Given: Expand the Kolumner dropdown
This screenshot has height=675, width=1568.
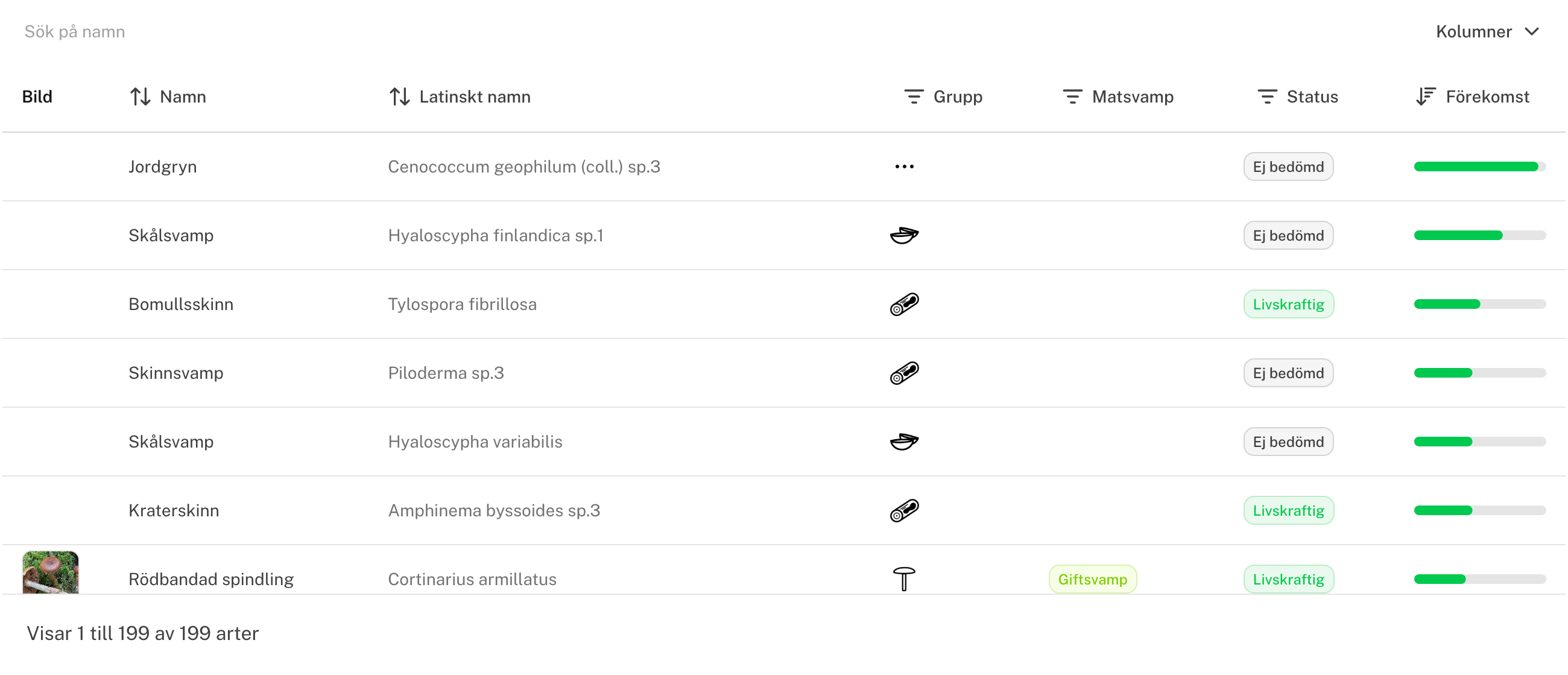Looking at the screenshot, I should (1487, 31).
